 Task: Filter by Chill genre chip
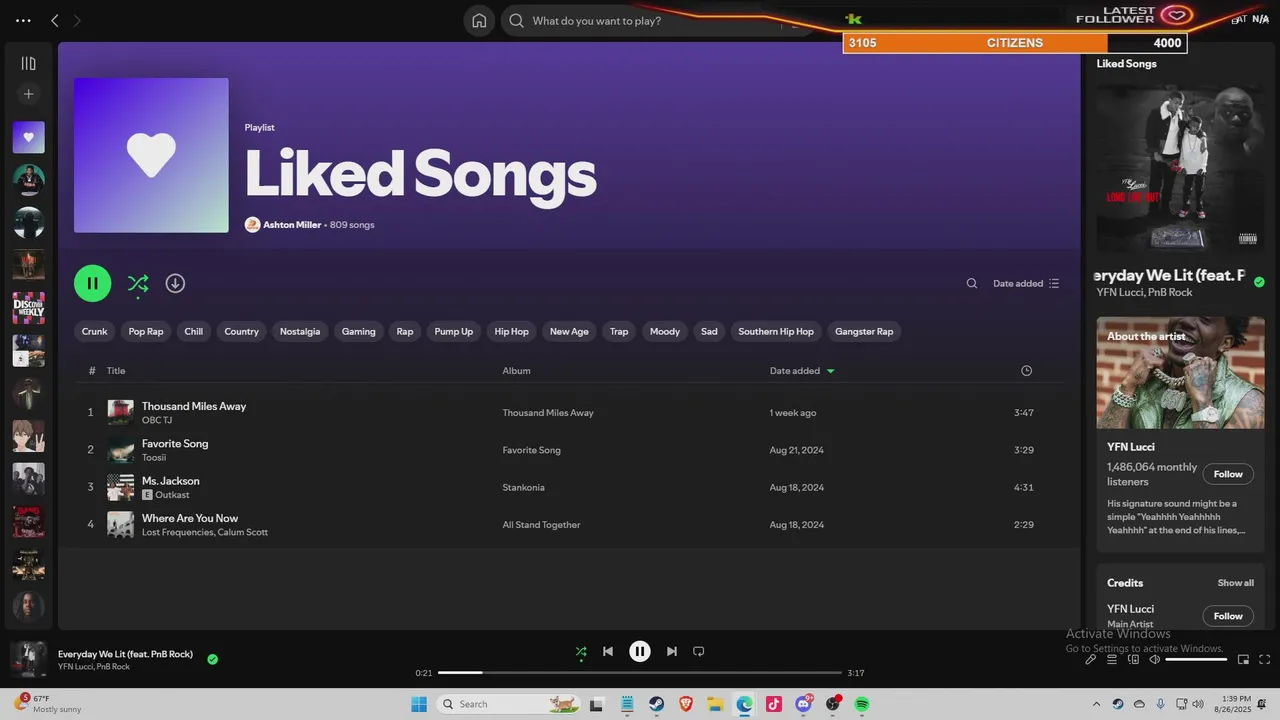[194, 331]
